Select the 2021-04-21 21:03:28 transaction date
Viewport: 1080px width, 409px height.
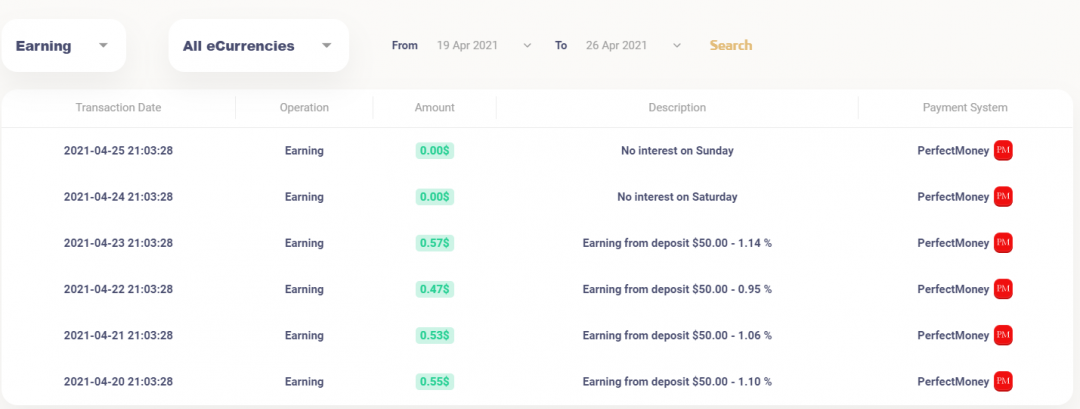point(118,335)
